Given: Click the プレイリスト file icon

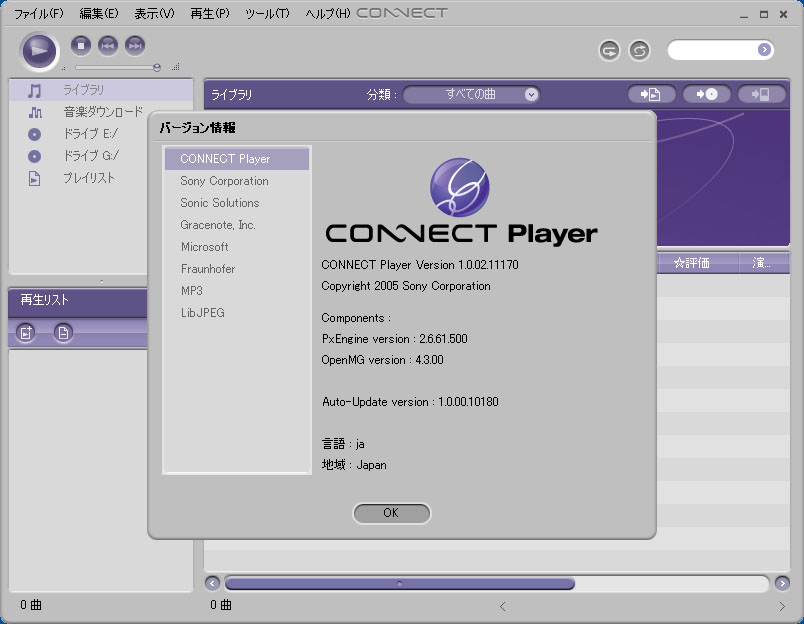Looking at the screenshot, I should point(34,178).
